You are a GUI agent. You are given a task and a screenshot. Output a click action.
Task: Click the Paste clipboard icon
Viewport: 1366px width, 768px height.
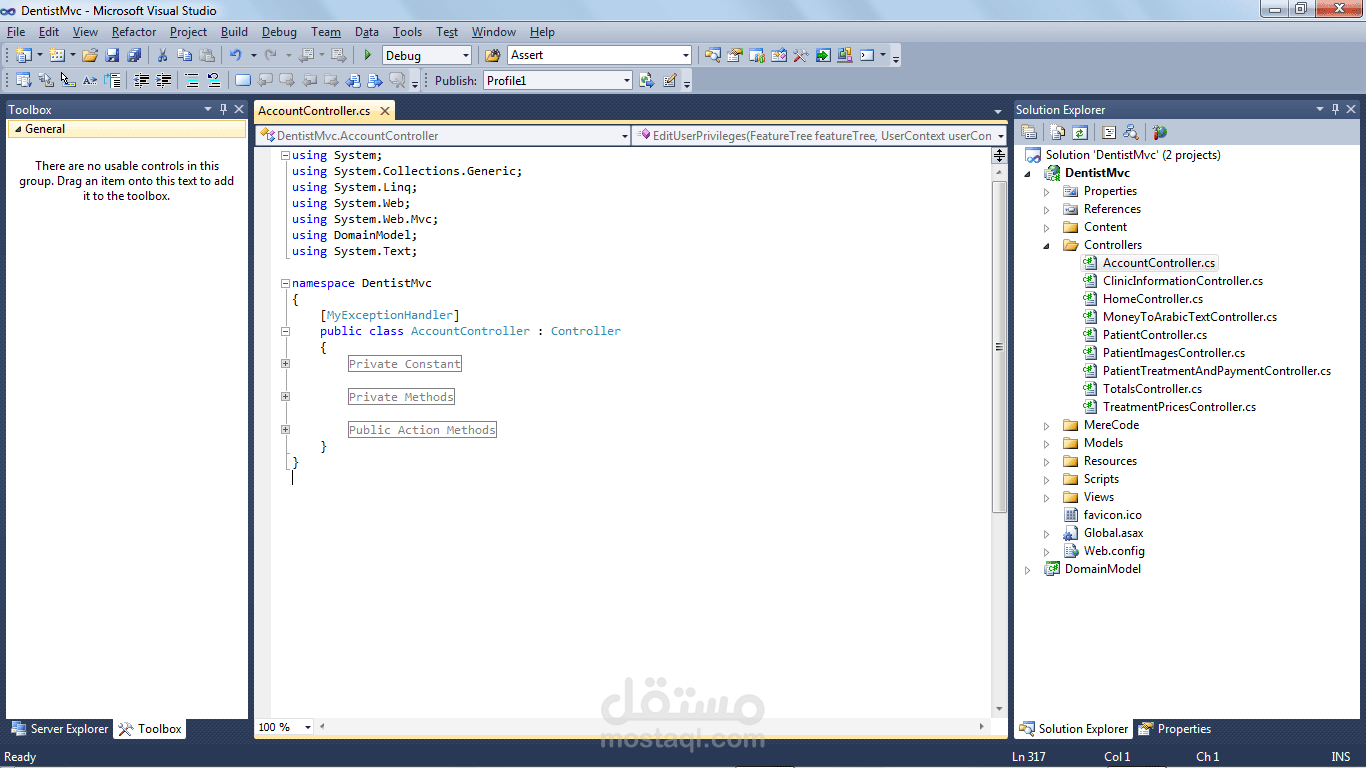click(206, 55)
